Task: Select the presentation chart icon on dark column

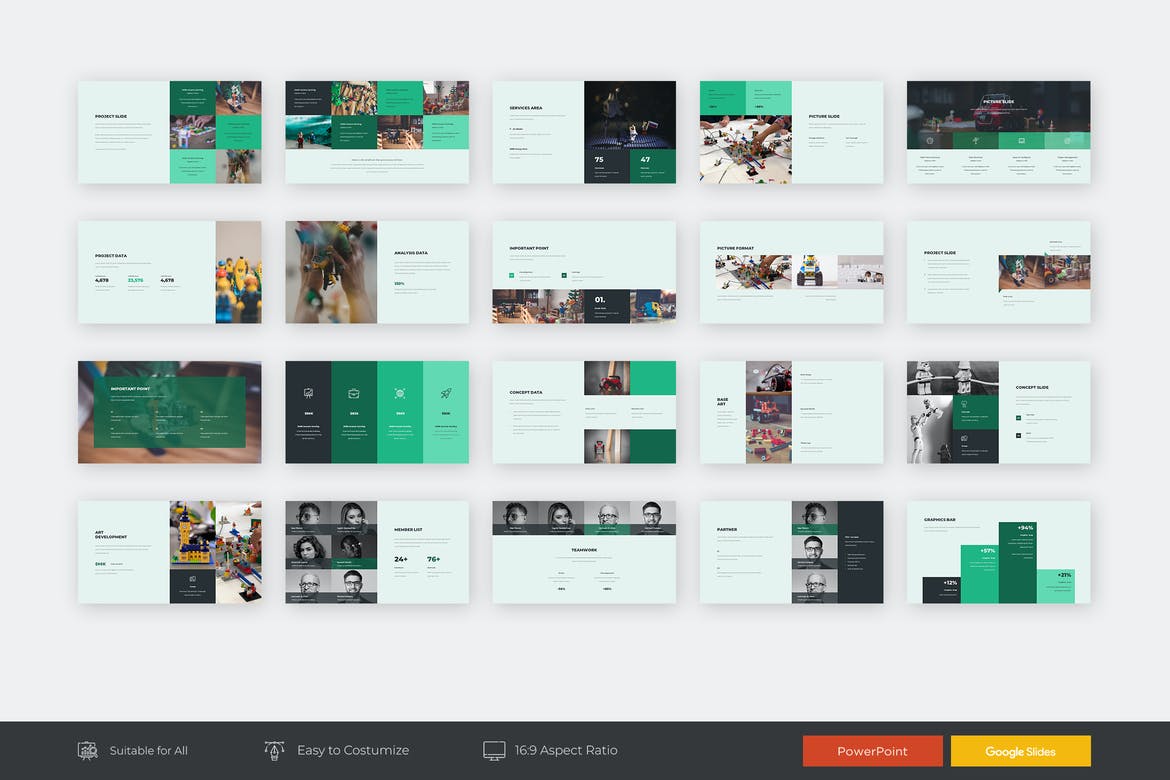Action: [x=308, y=393]
